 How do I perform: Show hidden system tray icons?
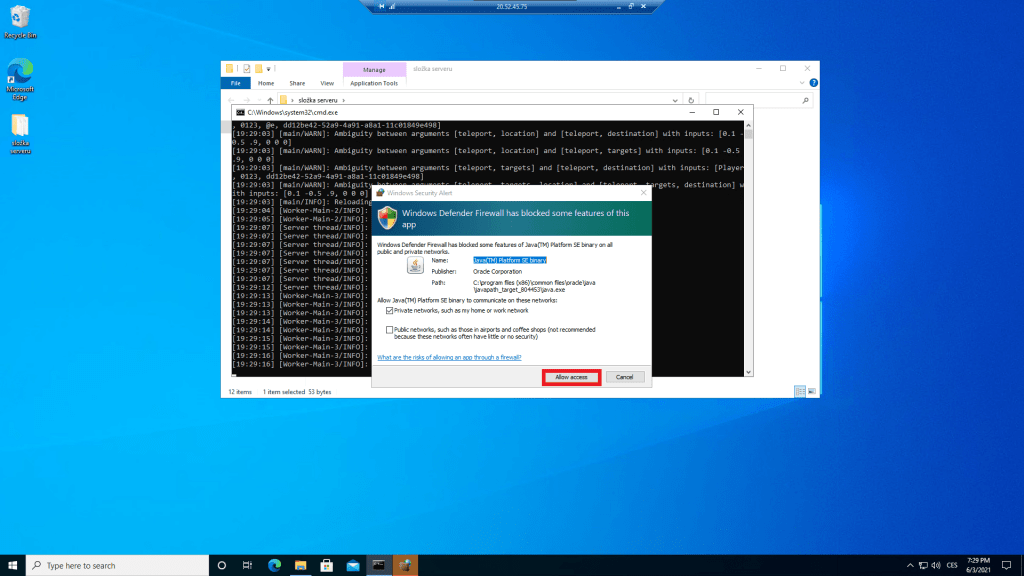pyautogui.click(x=910, y=566)
